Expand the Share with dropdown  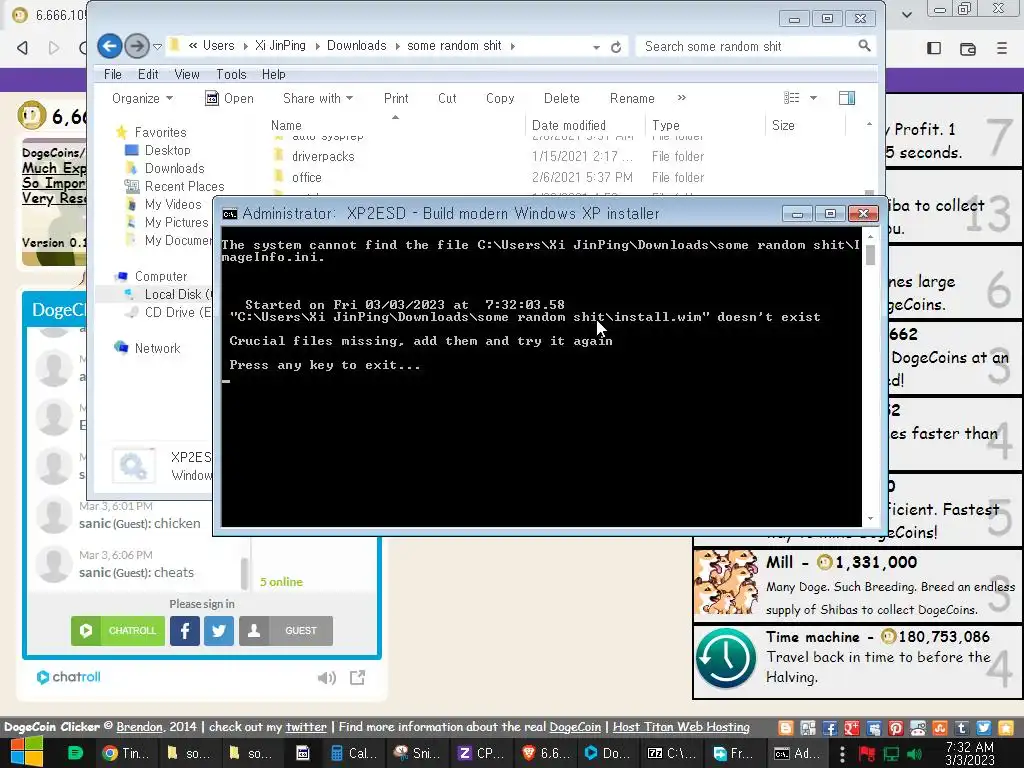point(318,99)
